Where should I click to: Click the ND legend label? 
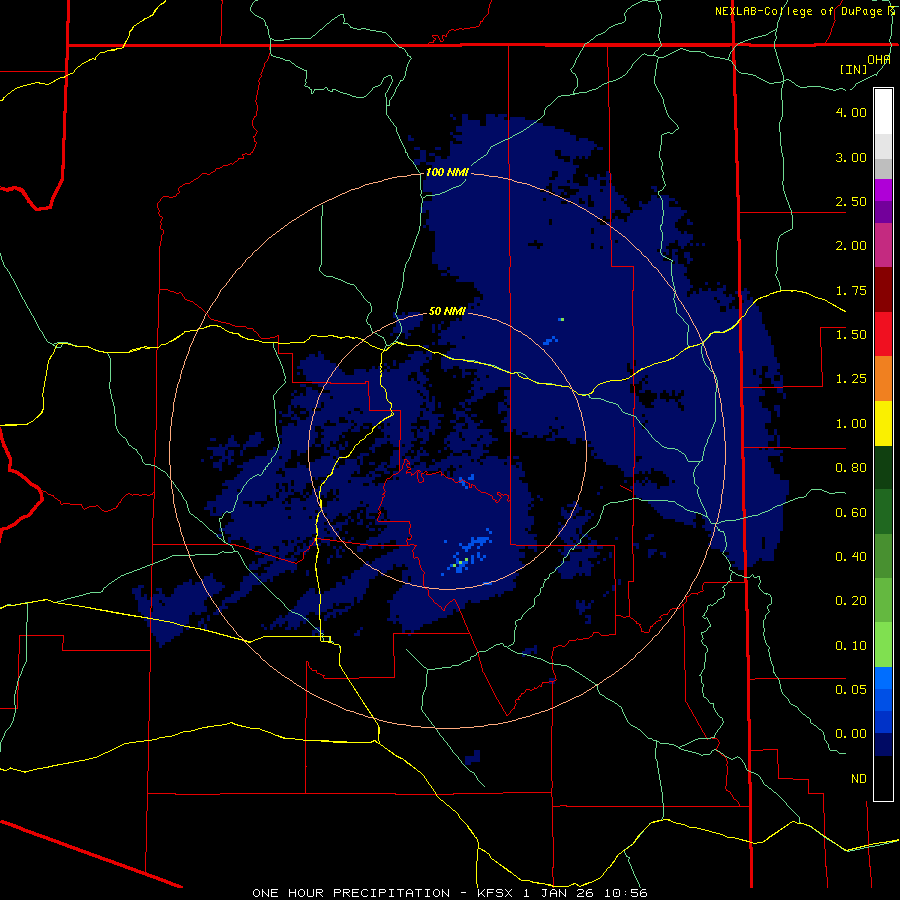click(859, 779)
